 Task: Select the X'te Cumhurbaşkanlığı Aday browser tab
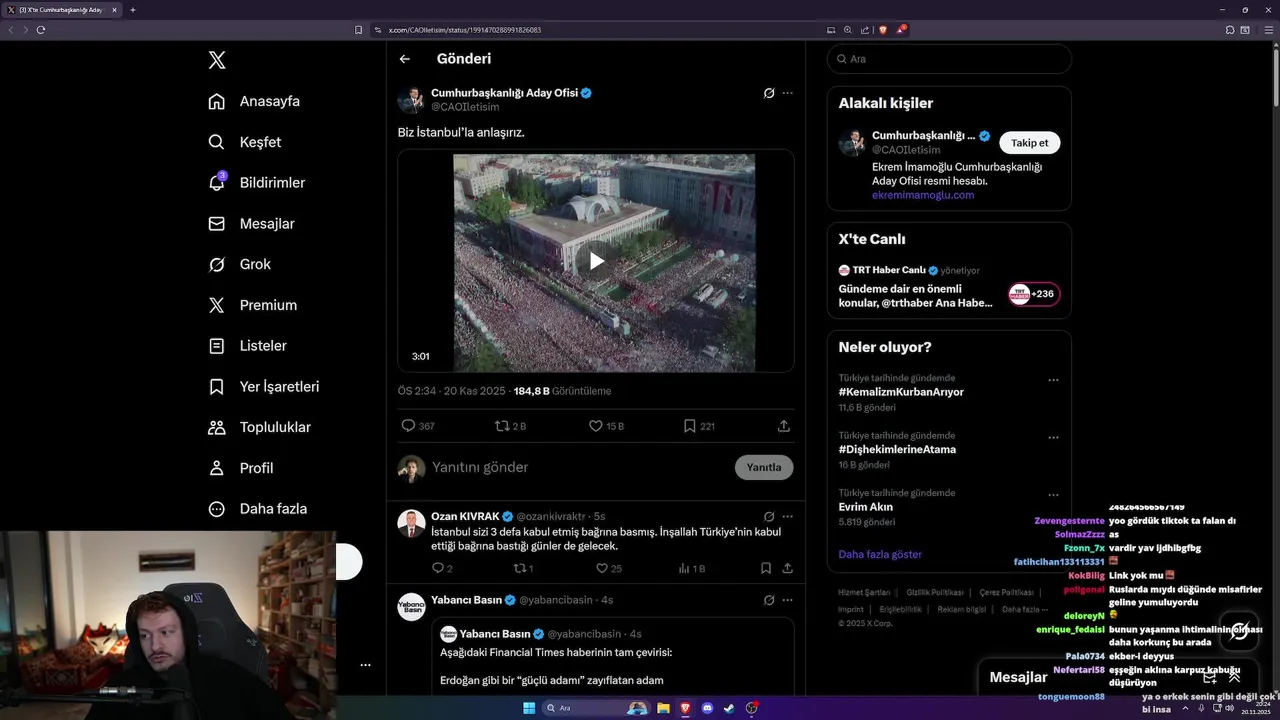pyautogui.click(x=61, y=10)
